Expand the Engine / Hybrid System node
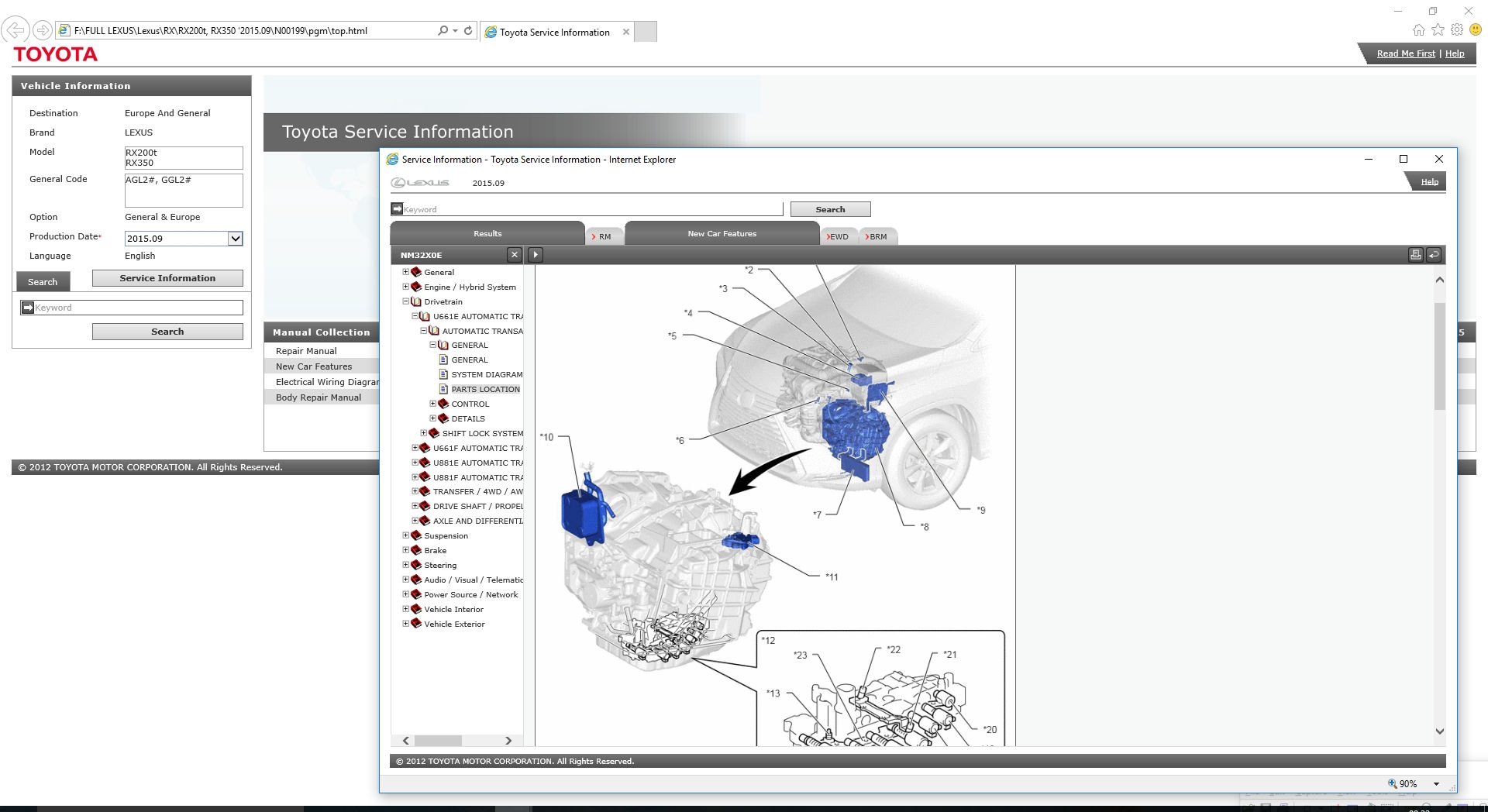This screenshot has height=812, width=1488. pyautogui.click(x=405, y=287)
